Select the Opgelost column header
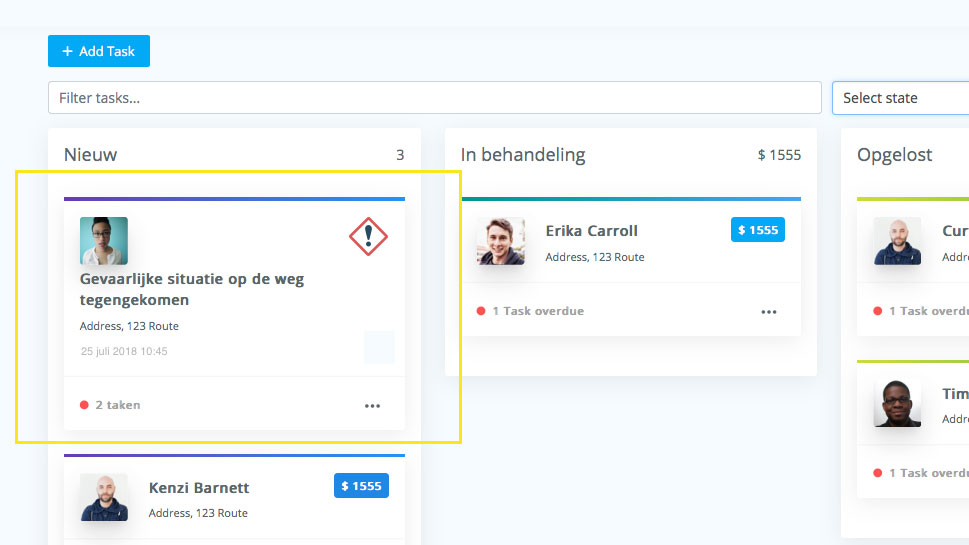This screenshot has height=545, width=969. (894, 155)
